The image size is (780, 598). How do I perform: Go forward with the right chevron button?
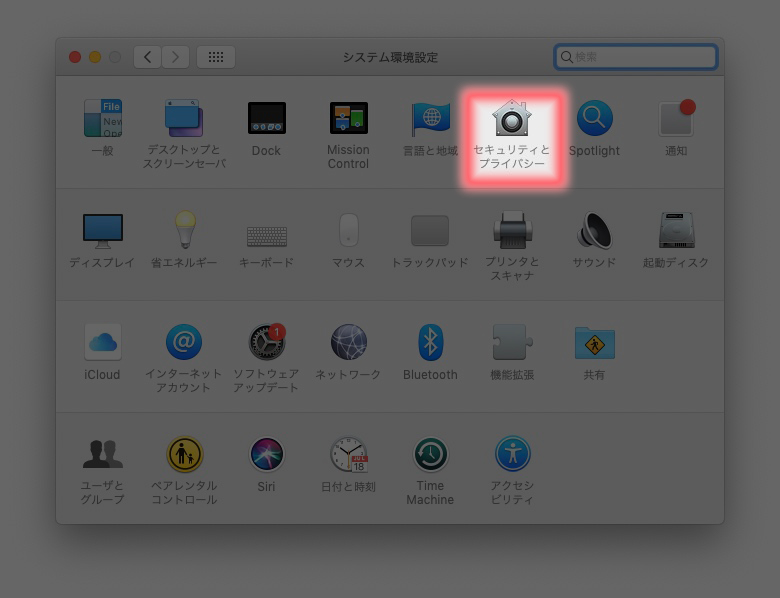[x=175, y=57]
